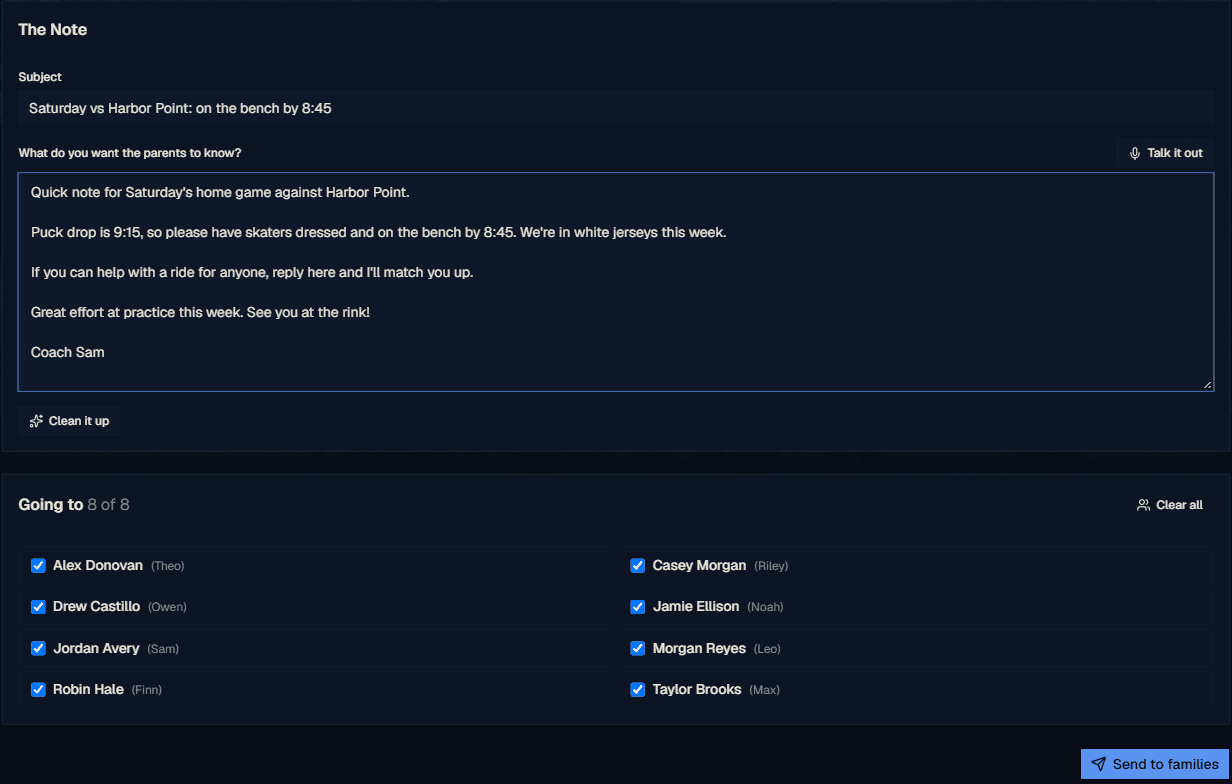This screenshot has width=1232, height=784.
Task: Deselect Morgan Reyes as a recipient
Action: coord(638,649)
